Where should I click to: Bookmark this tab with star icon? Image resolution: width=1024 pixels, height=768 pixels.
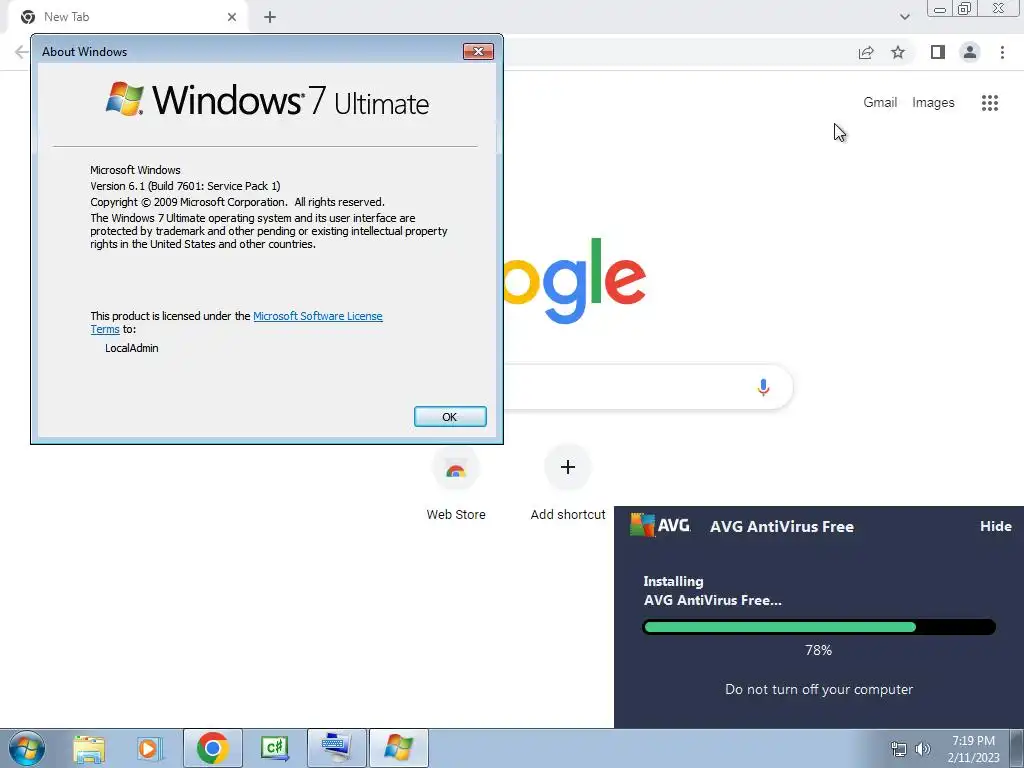(x=898, y=52)
